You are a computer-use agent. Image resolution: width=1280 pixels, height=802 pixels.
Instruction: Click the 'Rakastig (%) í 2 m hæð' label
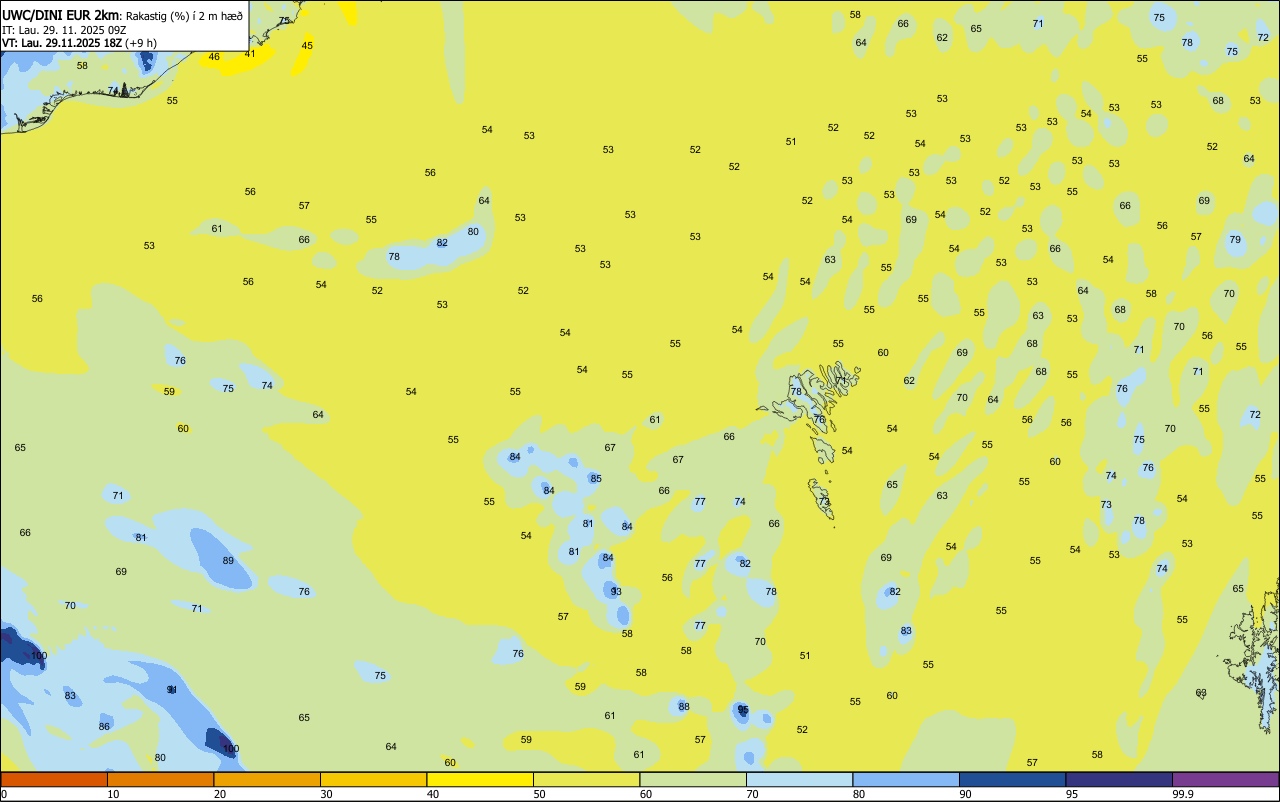184,16
